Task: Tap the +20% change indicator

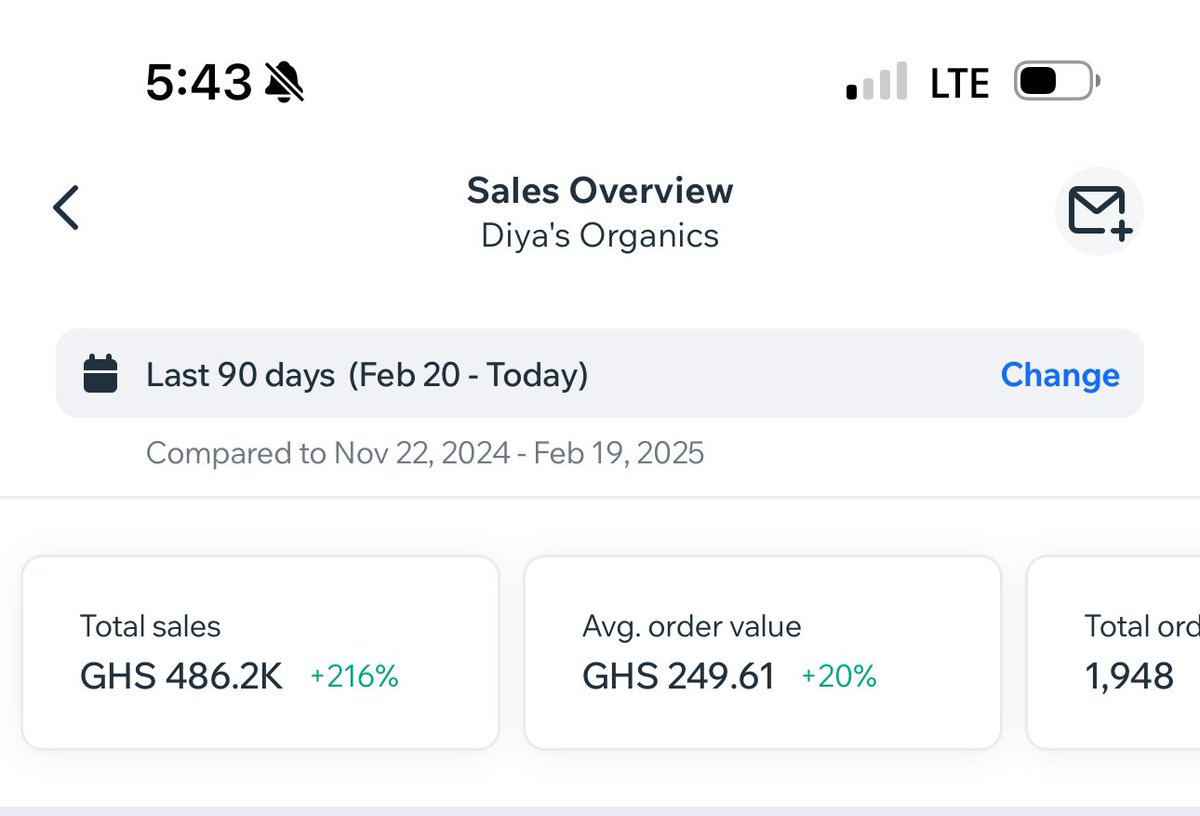Action: pos(839,677)
